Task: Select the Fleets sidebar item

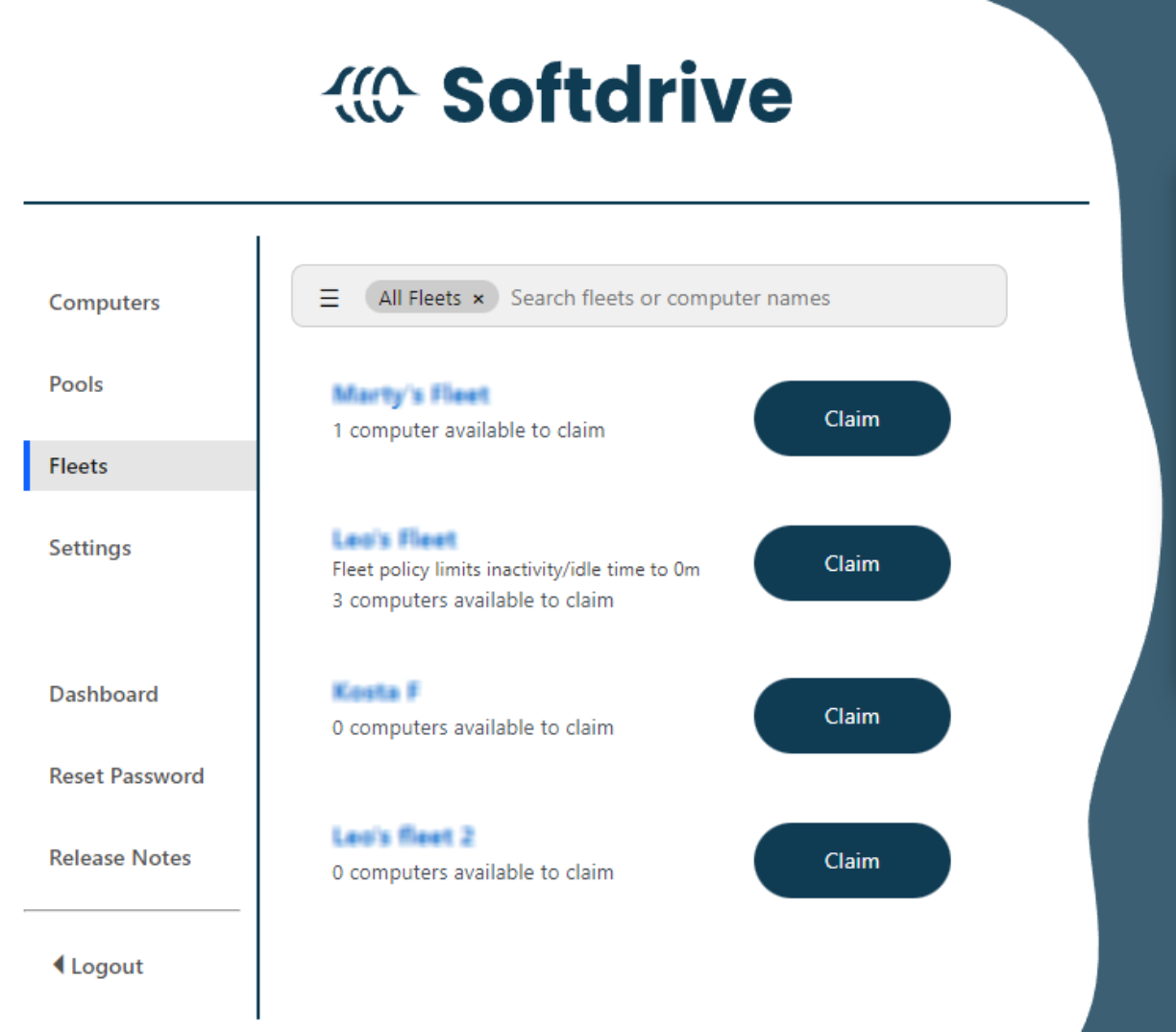Action: pos(140,466)
